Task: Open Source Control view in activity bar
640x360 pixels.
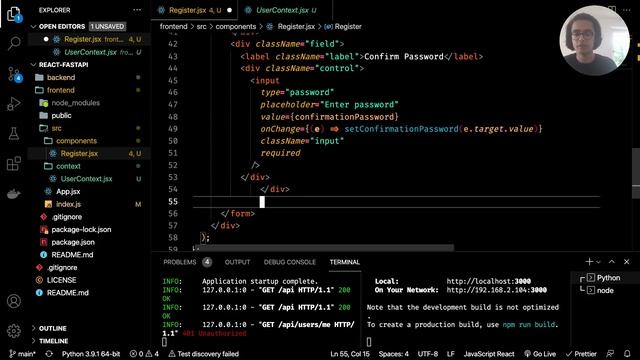Action: [x=14, y=75]
